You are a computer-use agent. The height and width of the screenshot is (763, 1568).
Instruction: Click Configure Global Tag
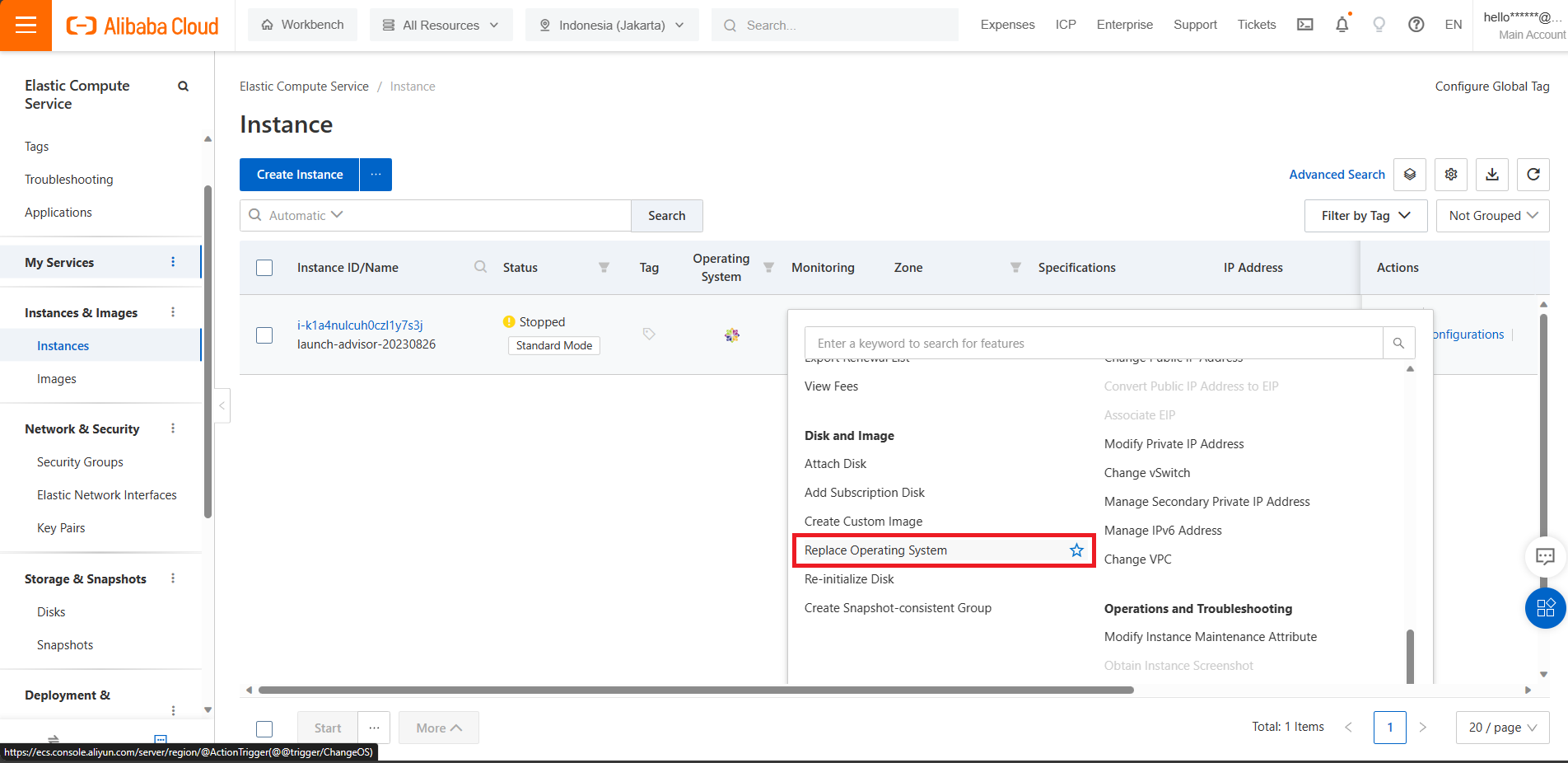tap(1491, 87)
